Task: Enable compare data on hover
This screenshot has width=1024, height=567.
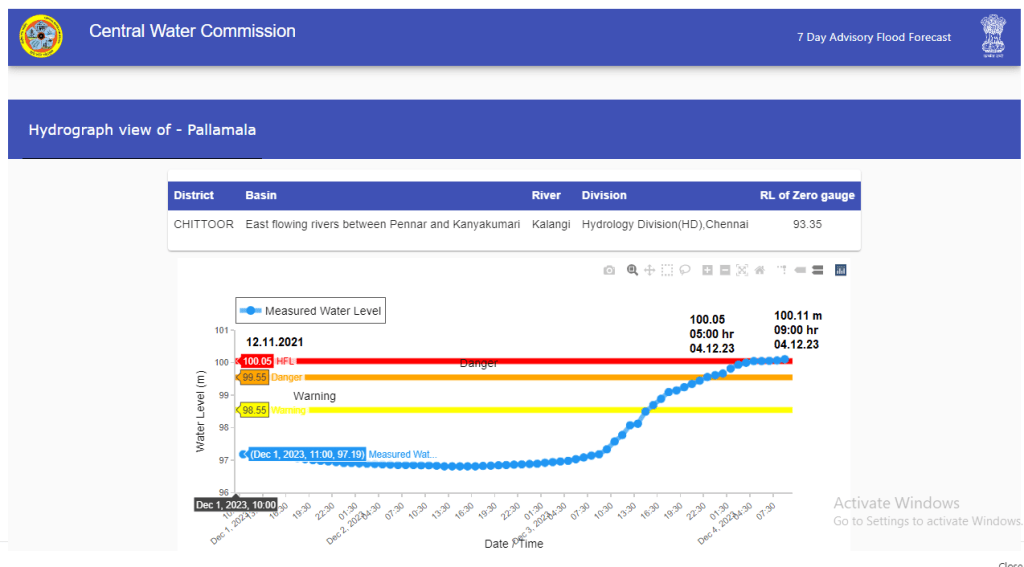Action: (x=817, y=270)
